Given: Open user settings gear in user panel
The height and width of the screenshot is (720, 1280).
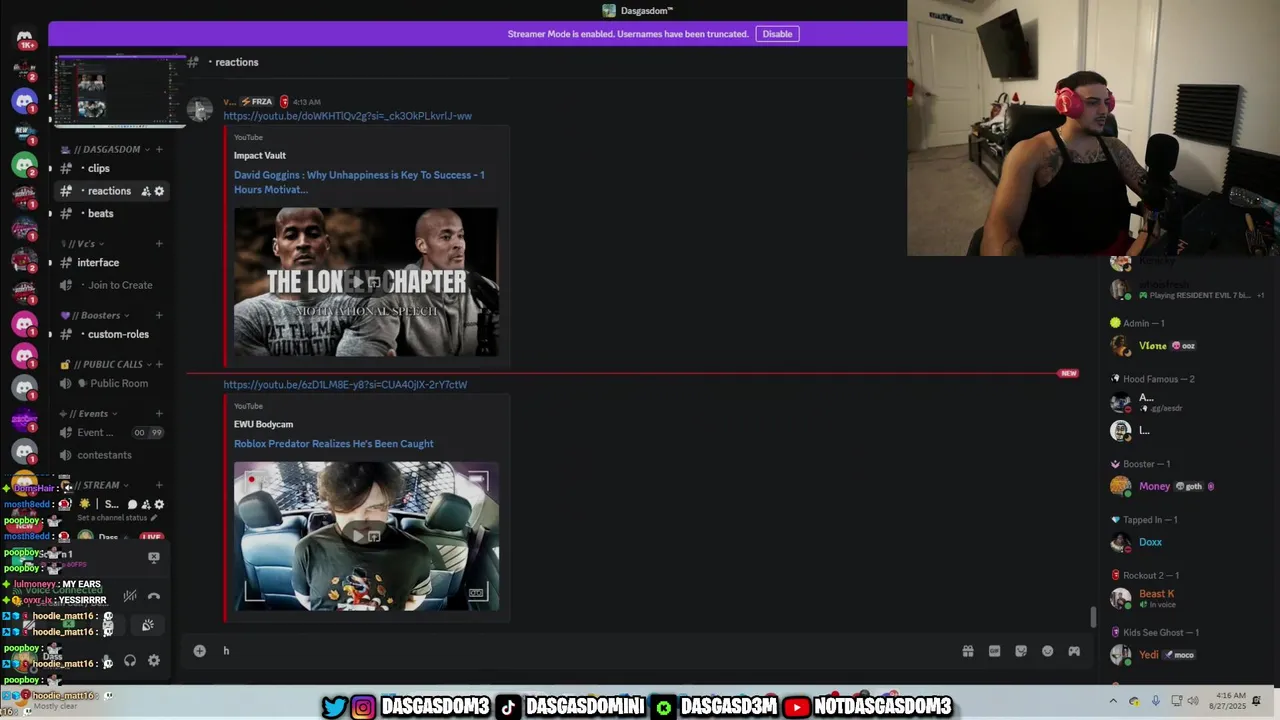Looking at the screenshot, I should coord(154,661).
